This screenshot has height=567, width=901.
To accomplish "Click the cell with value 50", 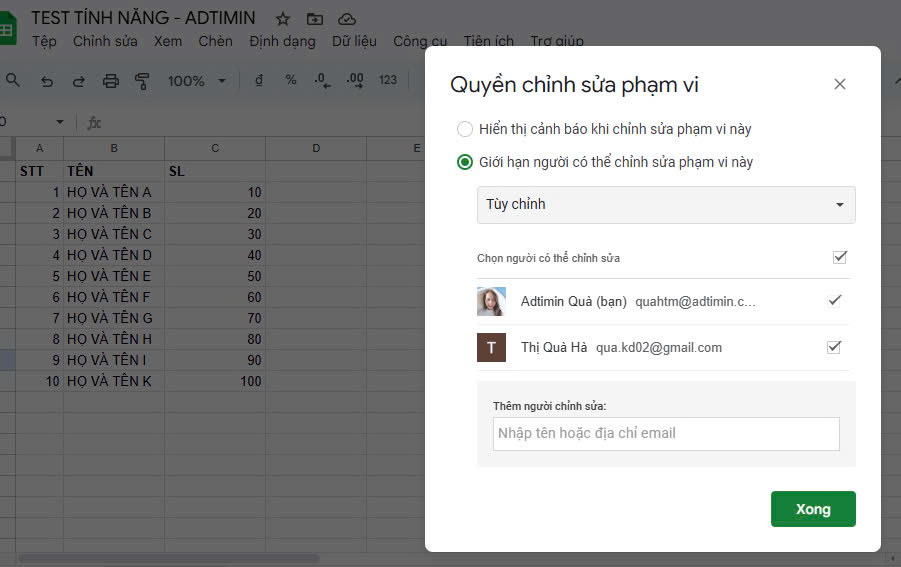I will coord(215,276).
